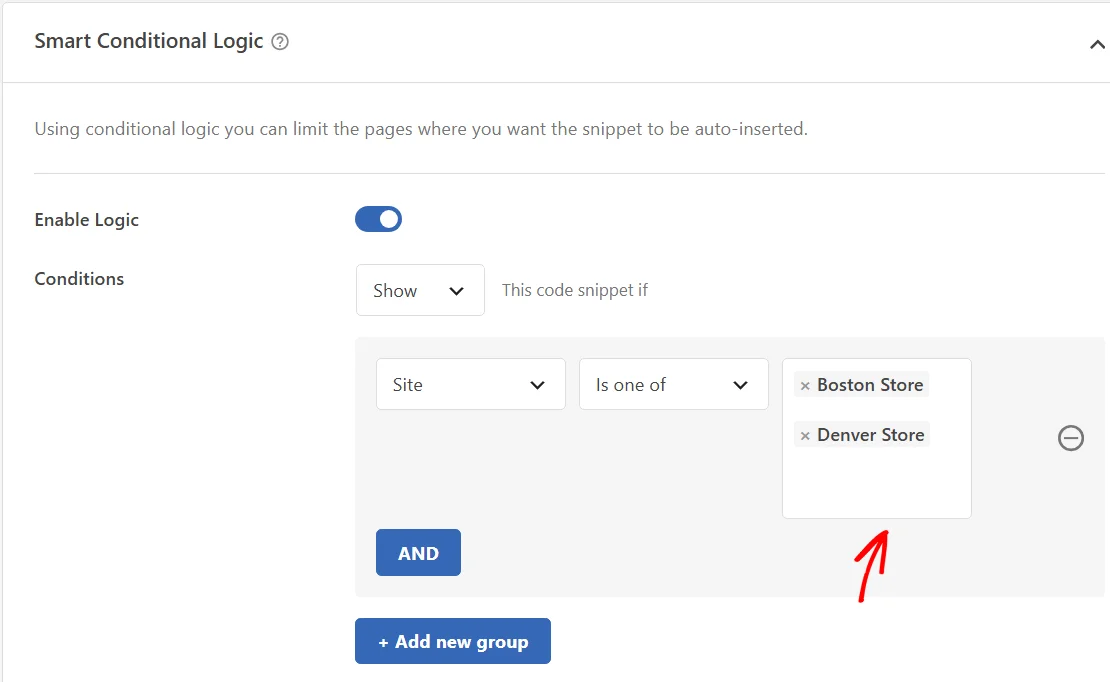1110x682 pixels.
Task: Click Add new group button
Action: point(453,641)
